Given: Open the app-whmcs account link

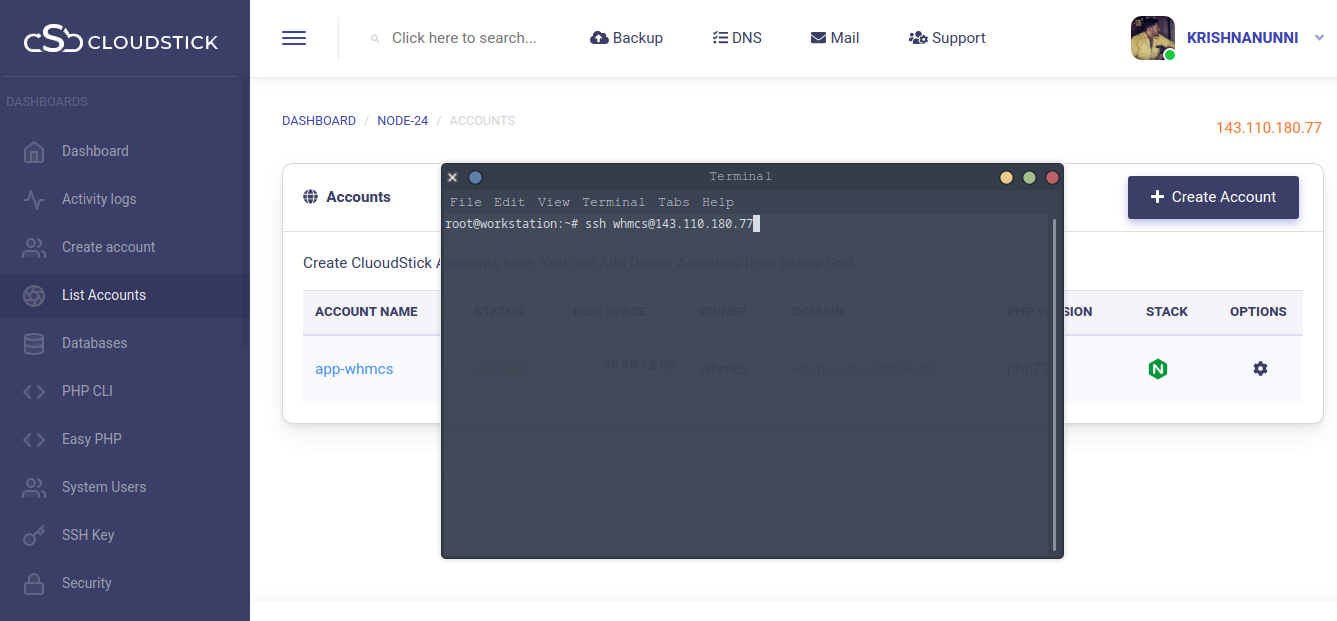Looking at the screenshot, I should pyautogui.click(x=354, y=369).
